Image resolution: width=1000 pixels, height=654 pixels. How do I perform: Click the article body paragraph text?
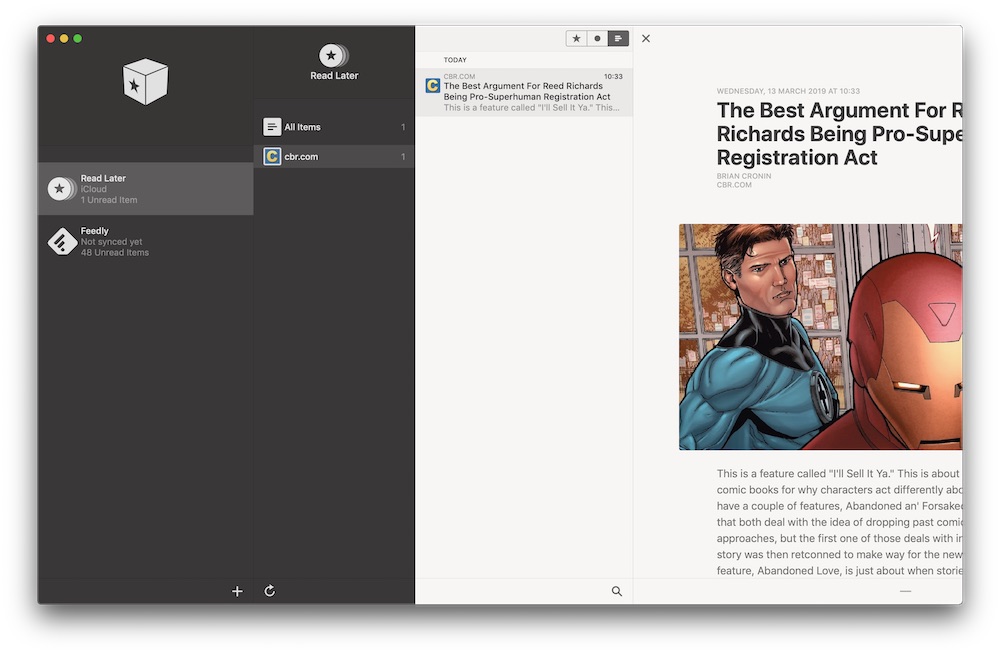839,522
